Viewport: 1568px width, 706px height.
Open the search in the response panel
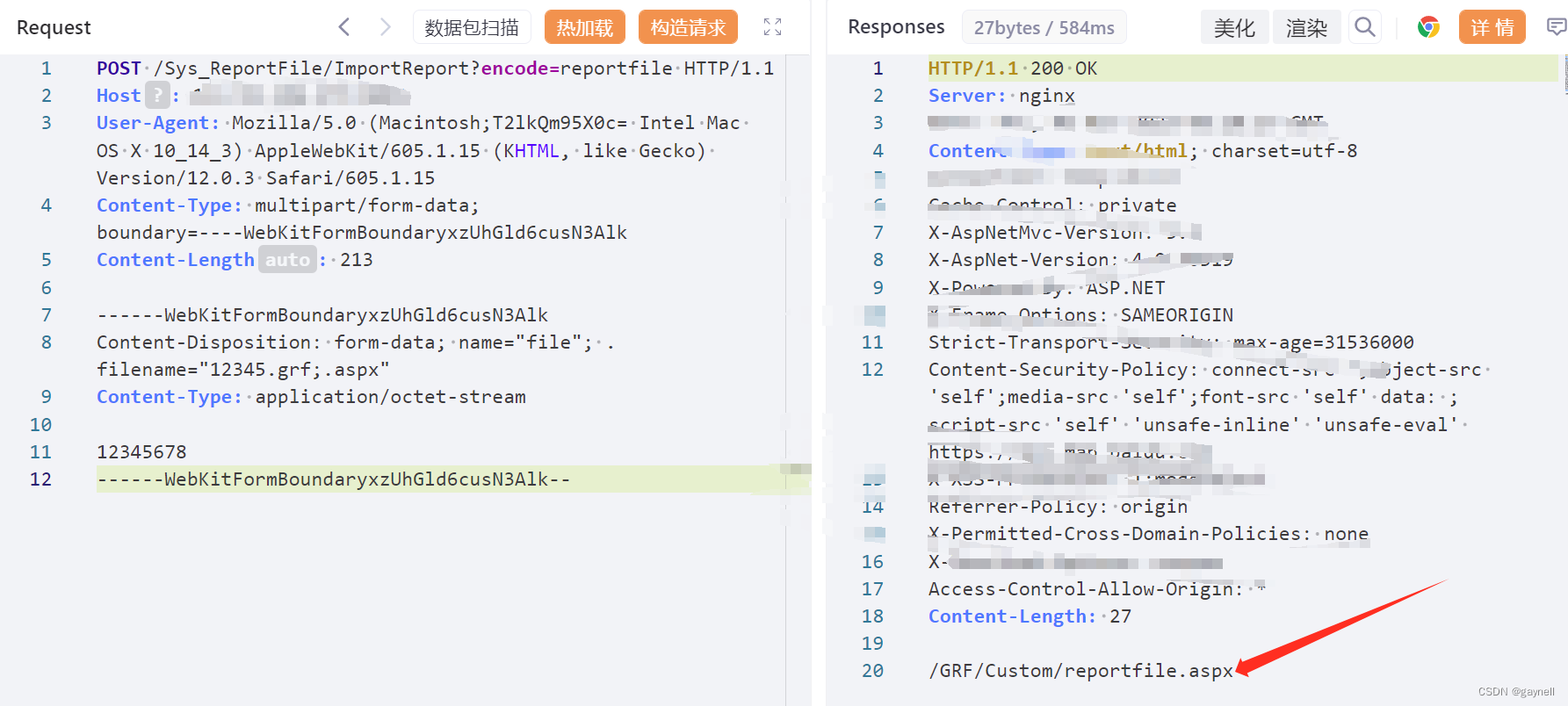click(1364, 27)
